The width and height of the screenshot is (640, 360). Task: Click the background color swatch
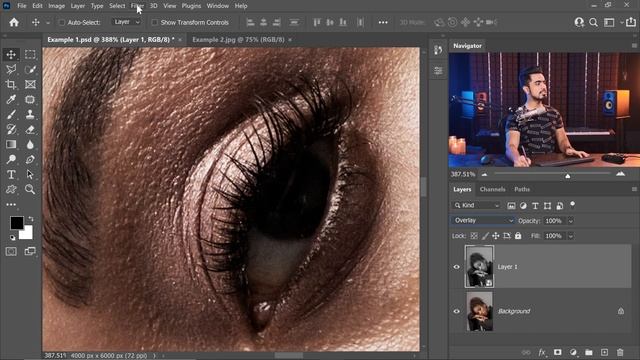(x=27, y=233)
